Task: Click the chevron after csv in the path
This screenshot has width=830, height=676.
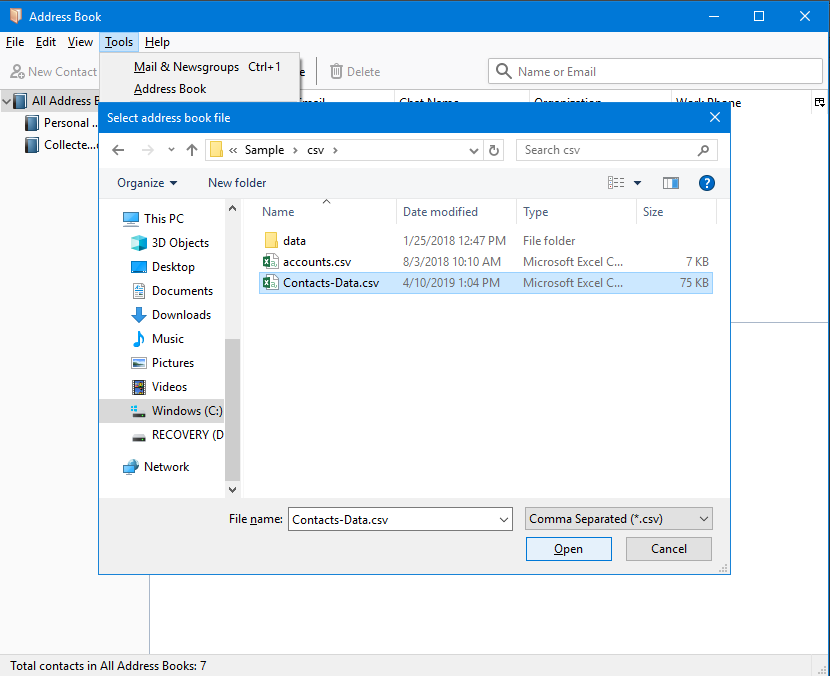Action: click(x=335, y=150)
